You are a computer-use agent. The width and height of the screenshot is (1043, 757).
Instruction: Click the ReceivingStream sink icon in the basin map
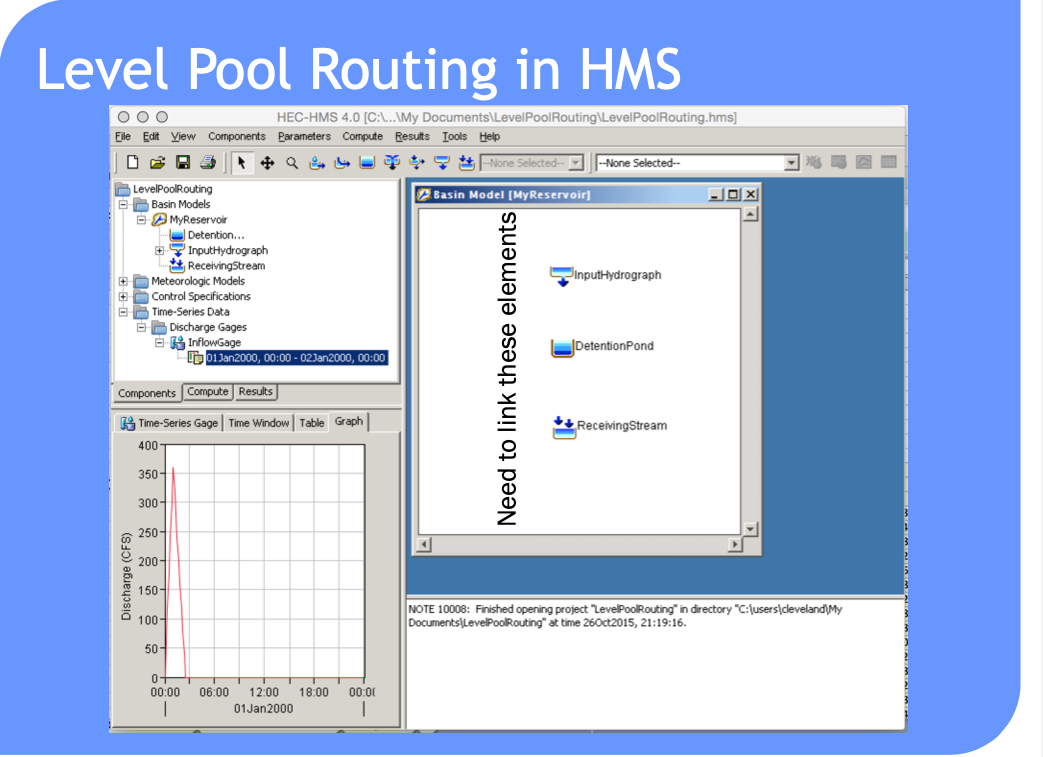point(564,427)
